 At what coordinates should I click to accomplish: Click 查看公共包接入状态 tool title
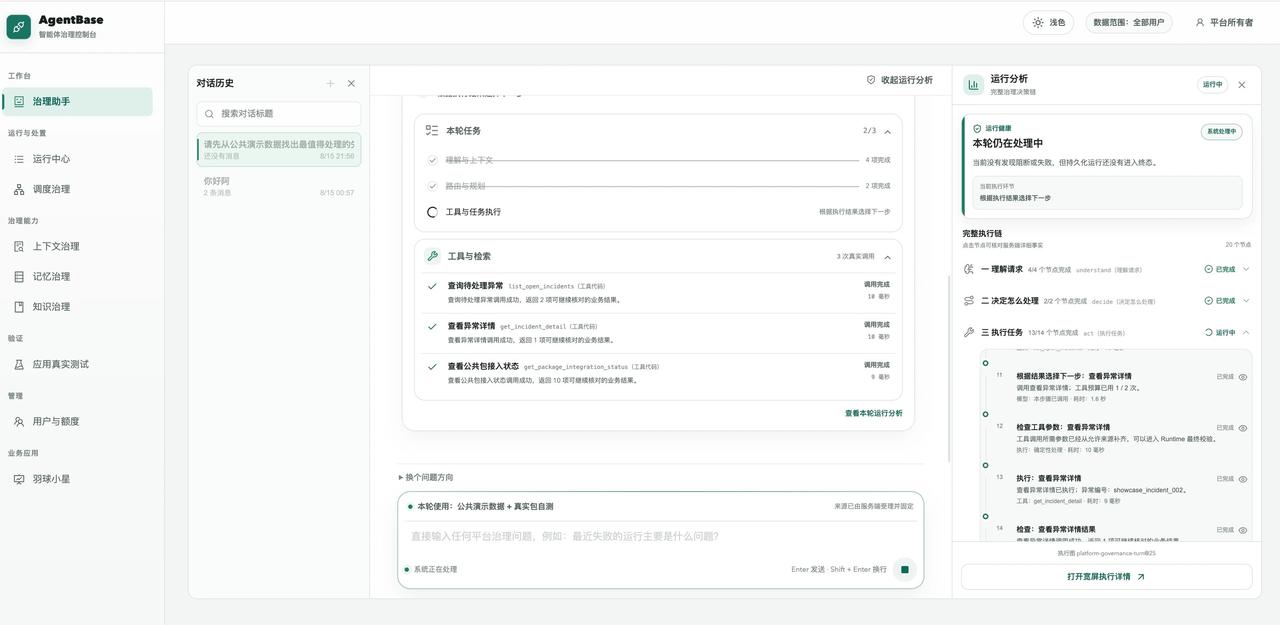pyautogui.click(x=483, y=366)
